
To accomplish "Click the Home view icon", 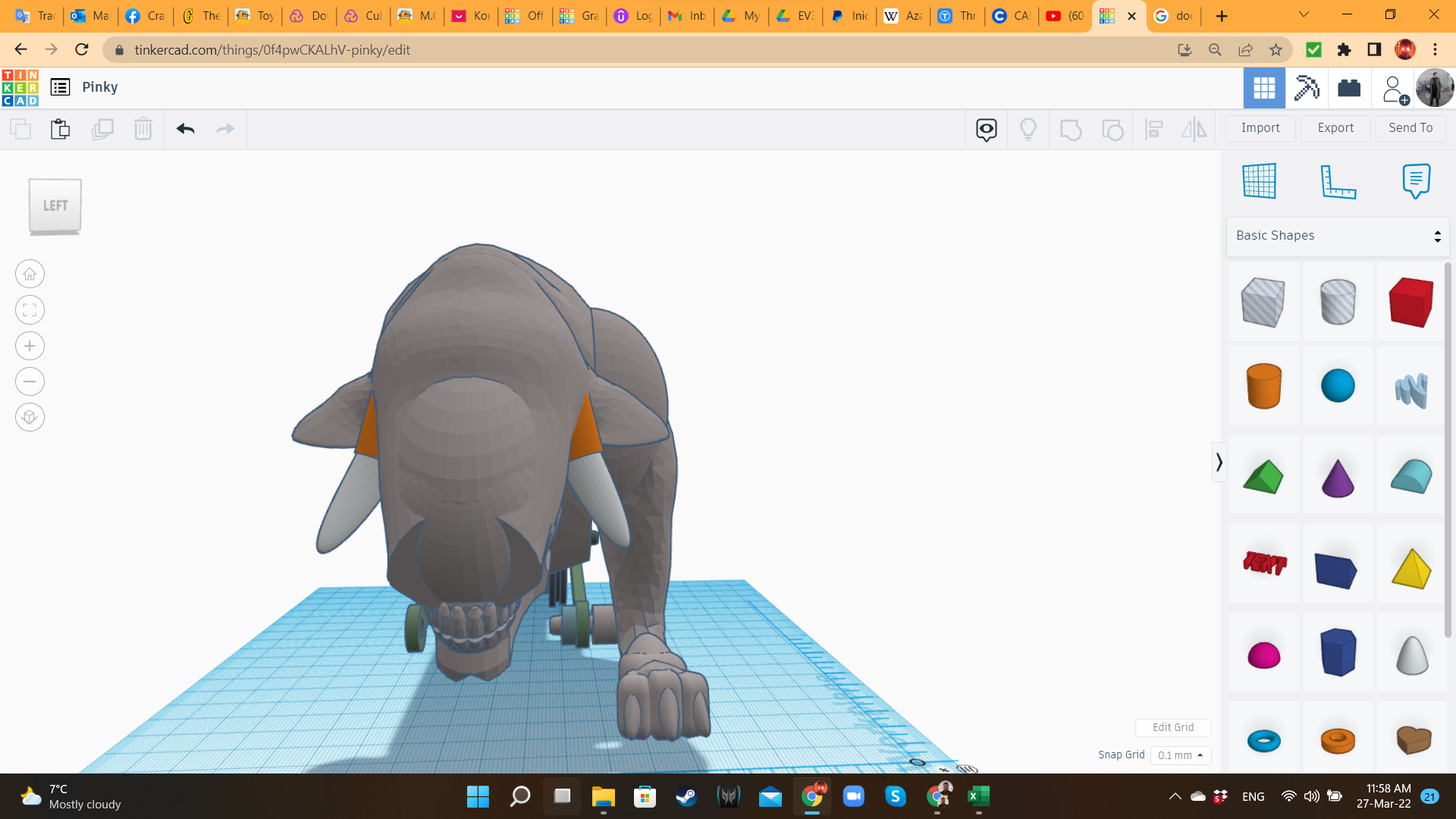I will (30, 275).
